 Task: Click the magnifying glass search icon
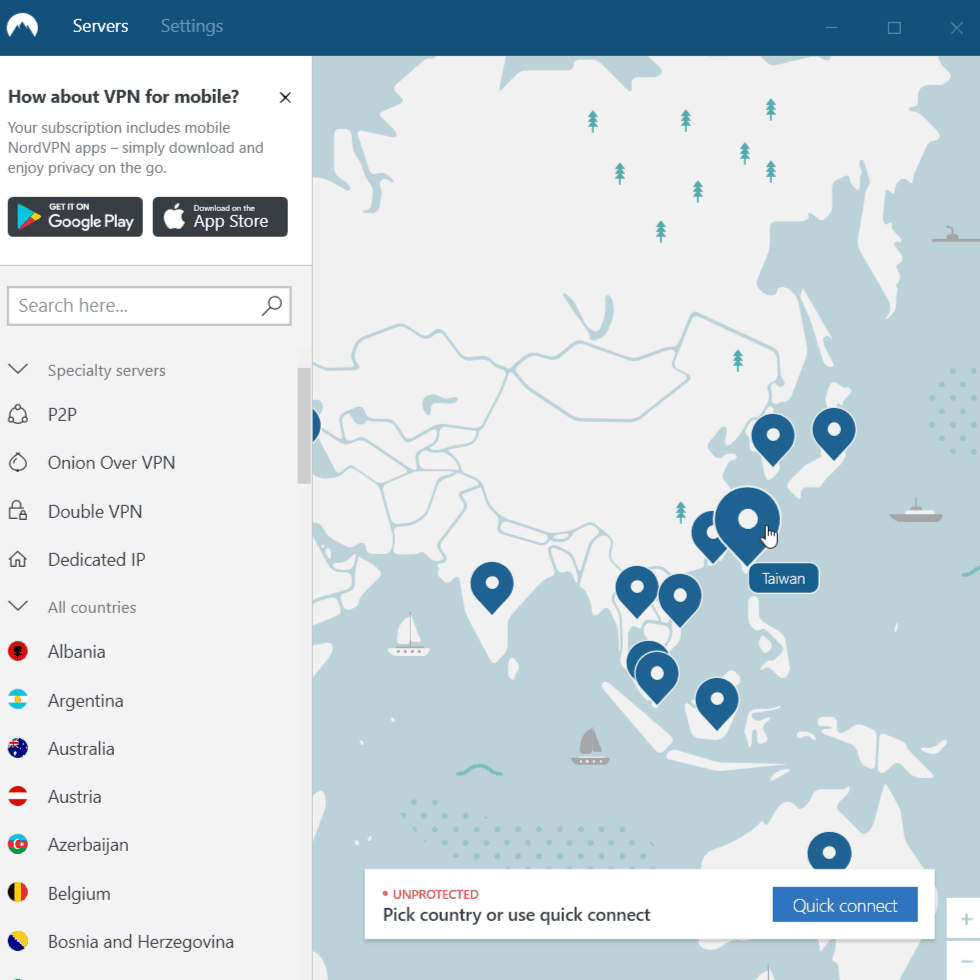coord(271,306)
